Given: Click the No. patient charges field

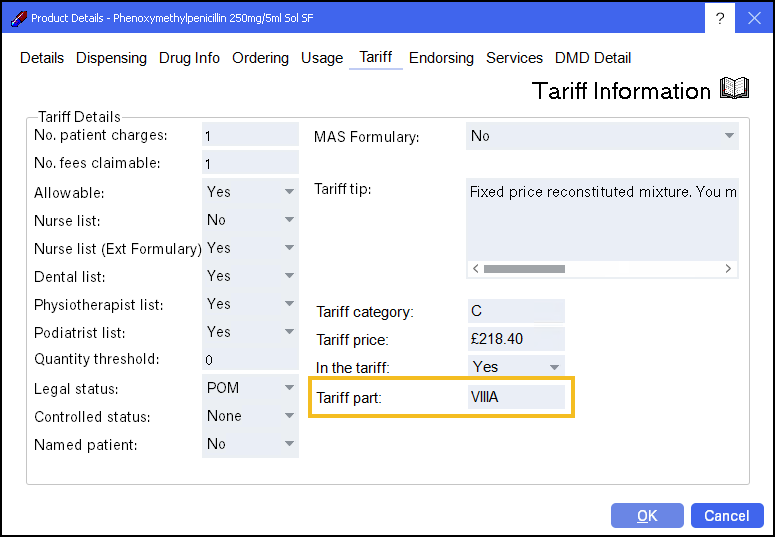Looking at the screenshot, I should pos(250,136).
